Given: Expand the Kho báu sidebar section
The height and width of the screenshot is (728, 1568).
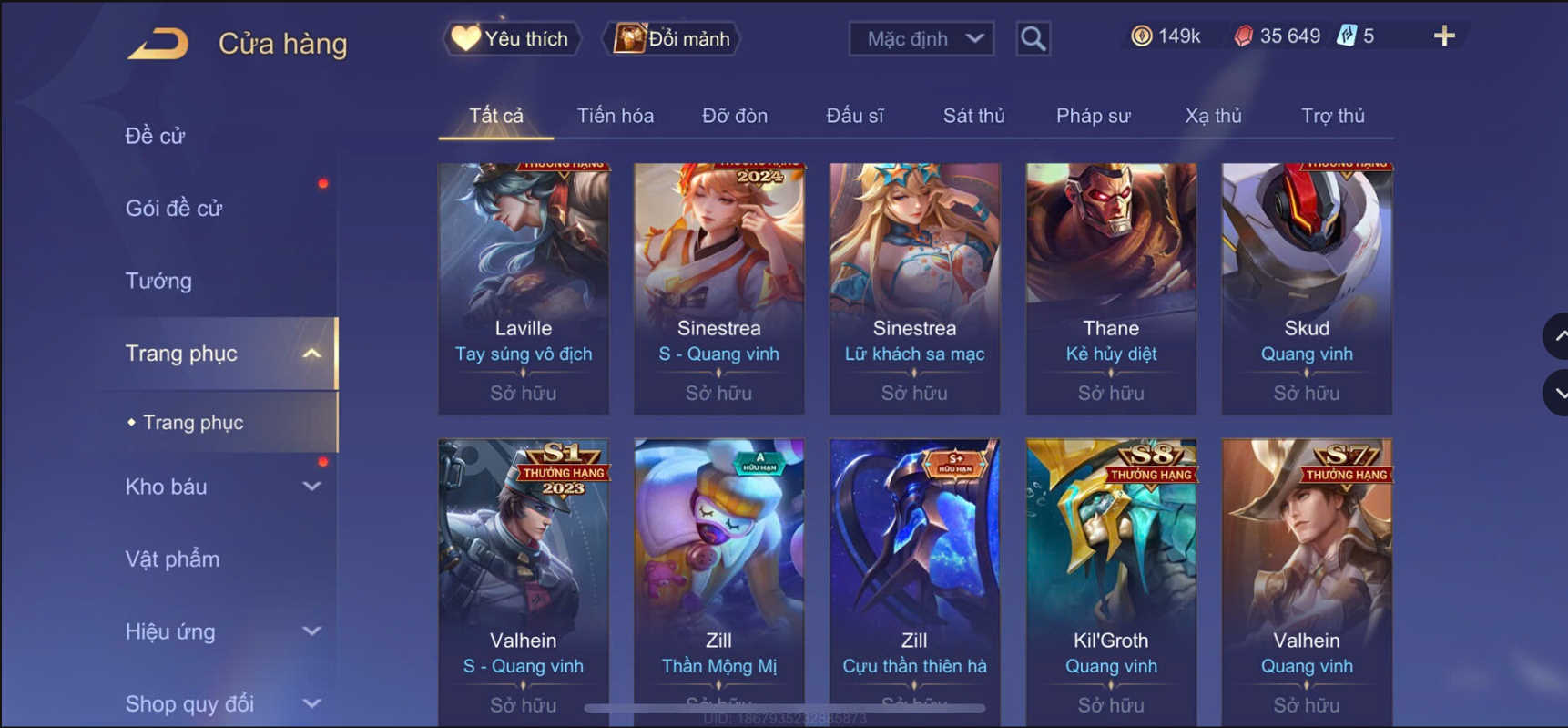Looking at the screenshot, I should [x=312, y=487].
